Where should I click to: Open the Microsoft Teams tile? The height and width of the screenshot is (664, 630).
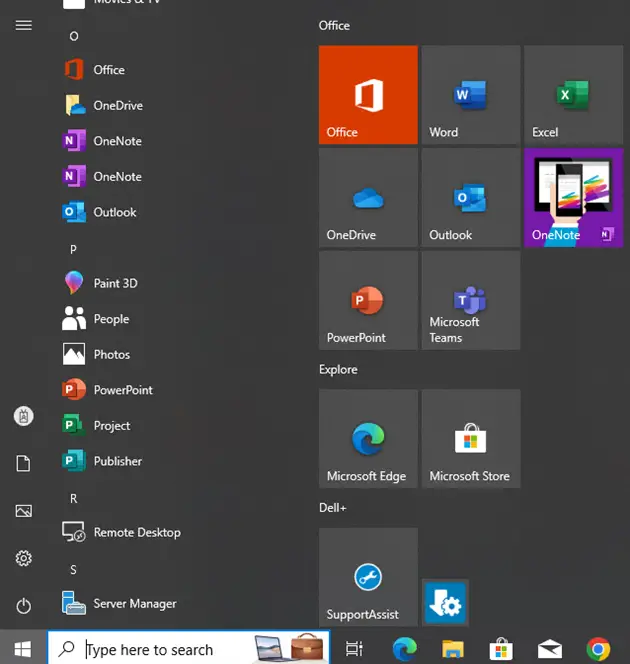click(x=471, y=300)
